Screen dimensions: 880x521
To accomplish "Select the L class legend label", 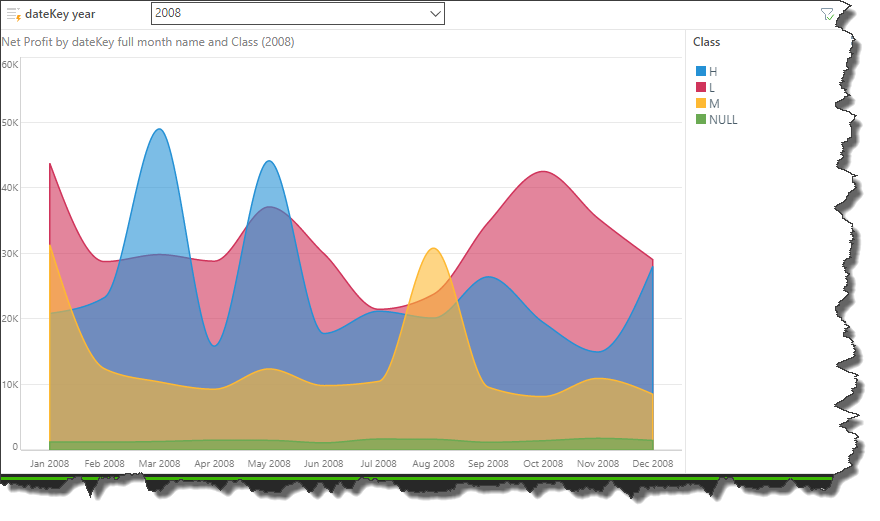I will point(712,87).
